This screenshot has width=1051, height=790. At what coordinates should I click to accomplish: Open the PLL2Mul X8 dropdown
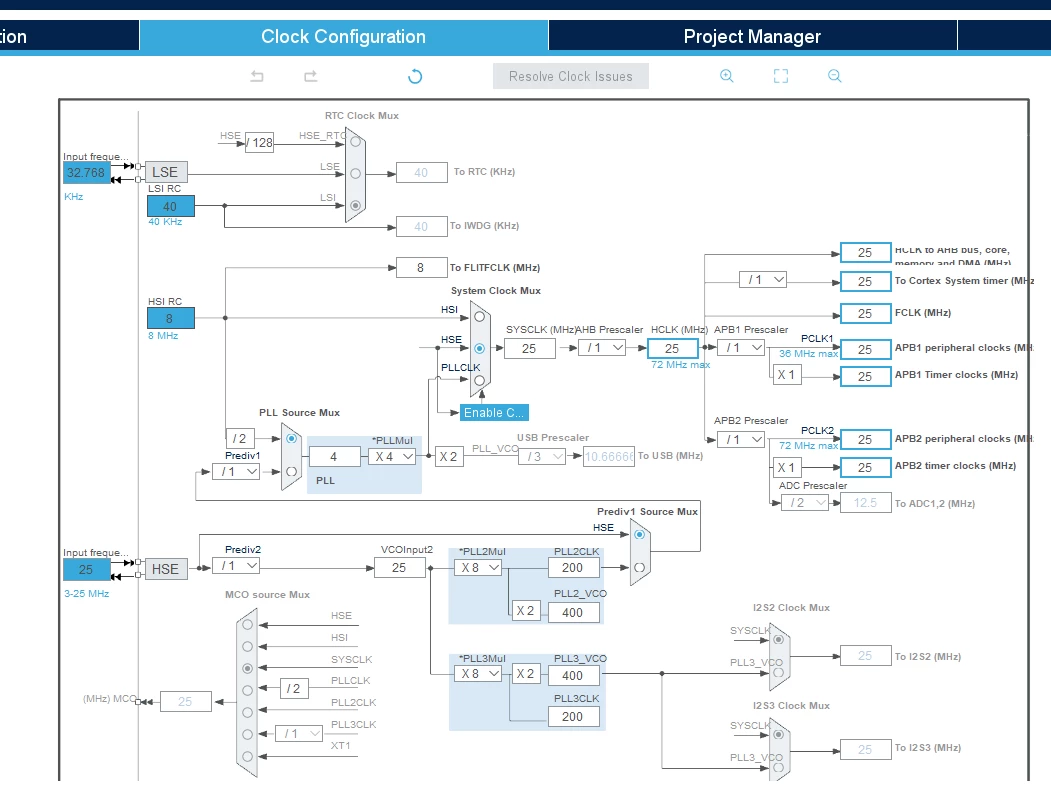[479, 568]
